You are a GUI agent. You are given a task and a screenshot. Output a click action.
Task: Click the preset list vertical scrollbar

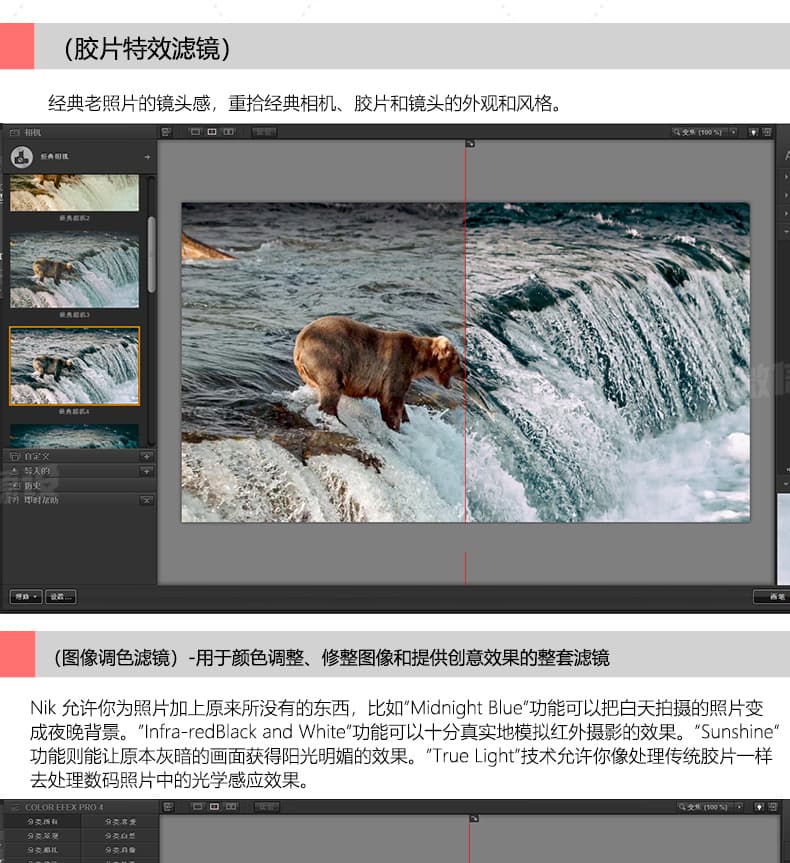click(151, 240)
